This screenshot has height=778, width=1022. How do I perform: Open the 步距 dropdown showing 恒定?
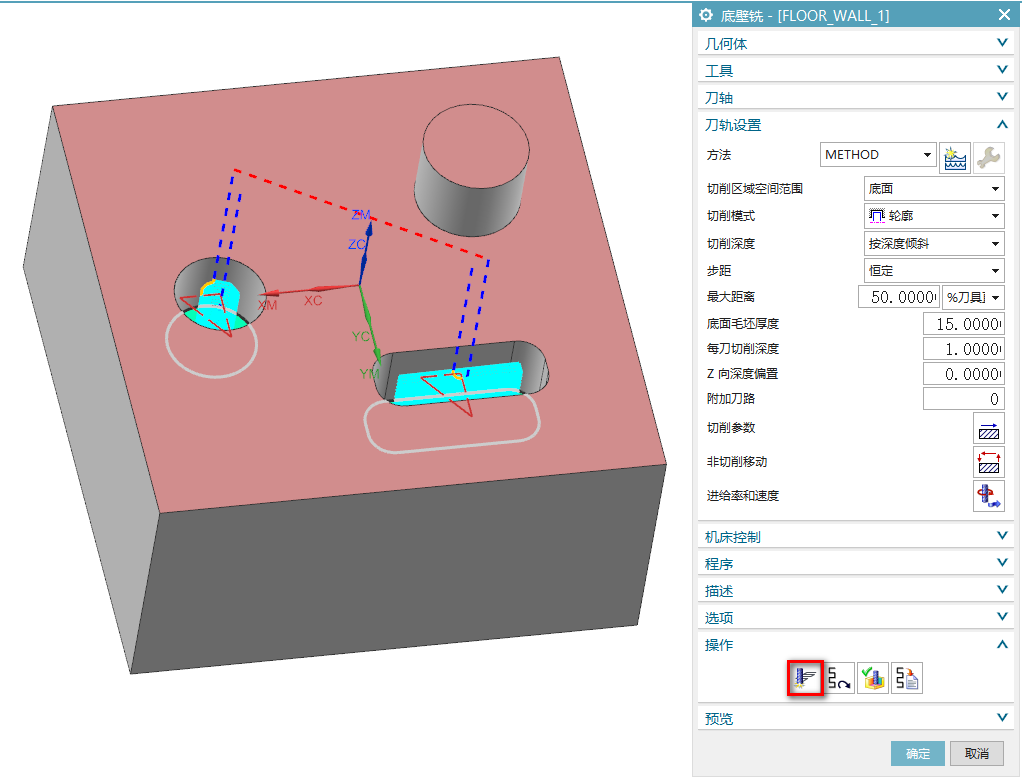[x=933, y=271]
